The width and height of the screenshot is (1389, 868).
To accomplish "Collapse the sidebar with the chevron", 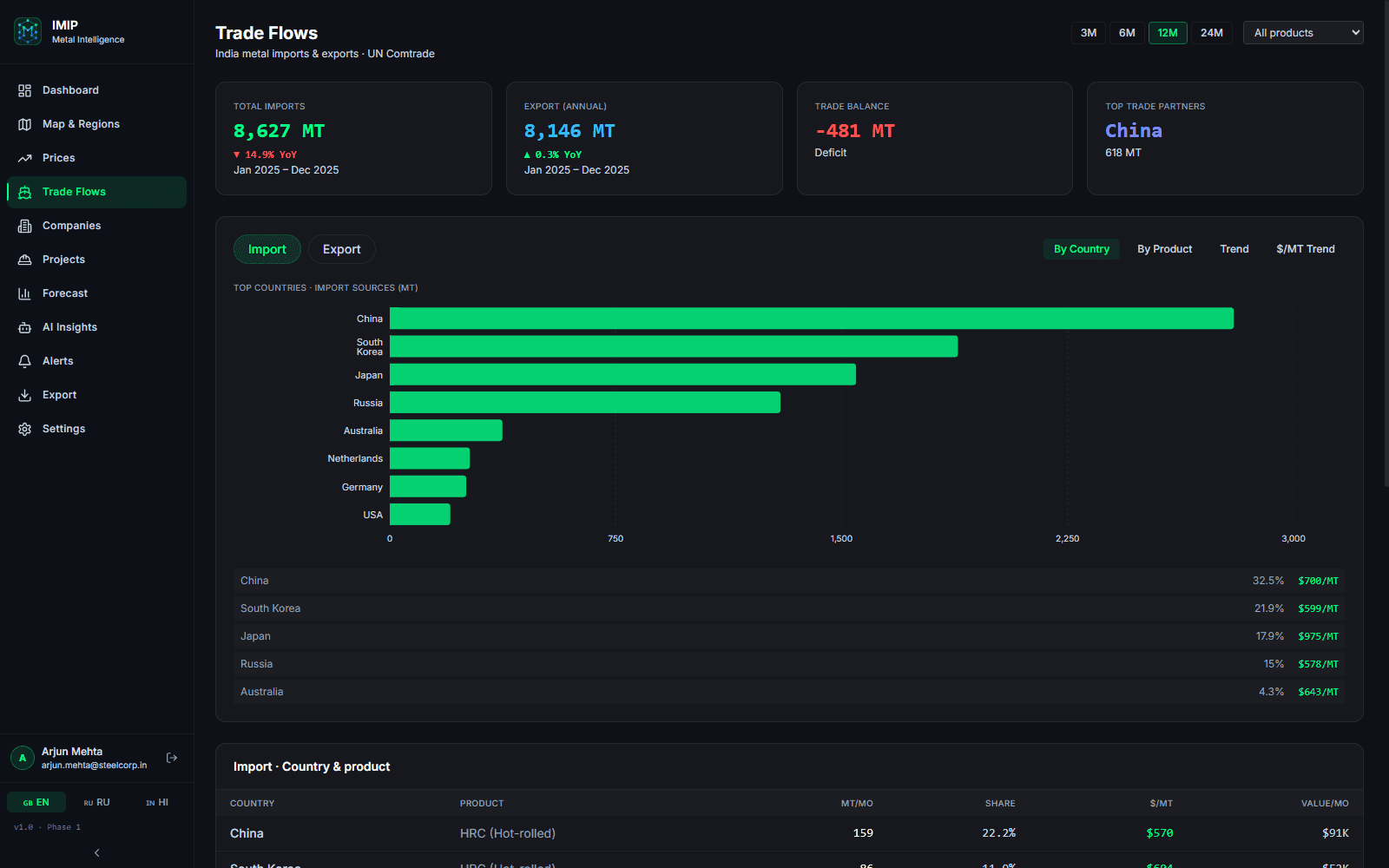I will point(96,852).
